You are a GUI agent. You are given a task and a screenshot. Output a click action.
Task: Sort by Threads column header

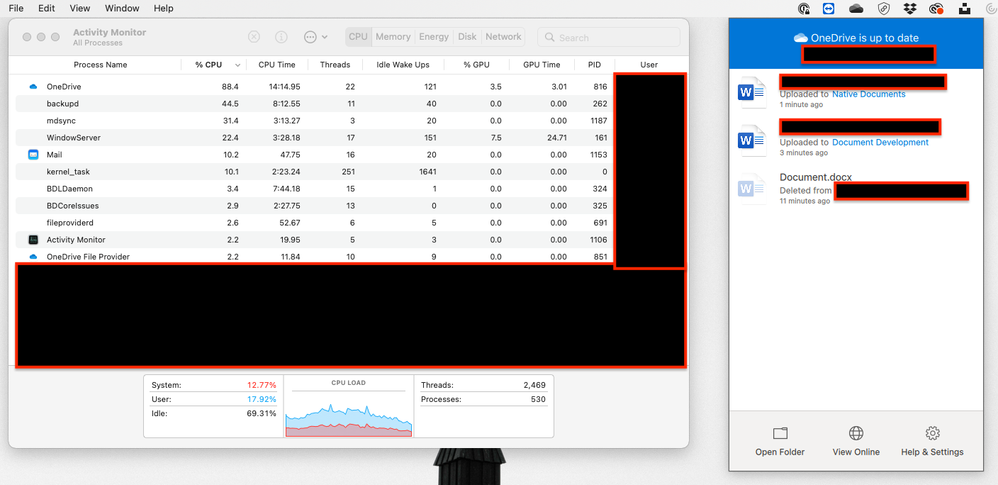point(335,65)
